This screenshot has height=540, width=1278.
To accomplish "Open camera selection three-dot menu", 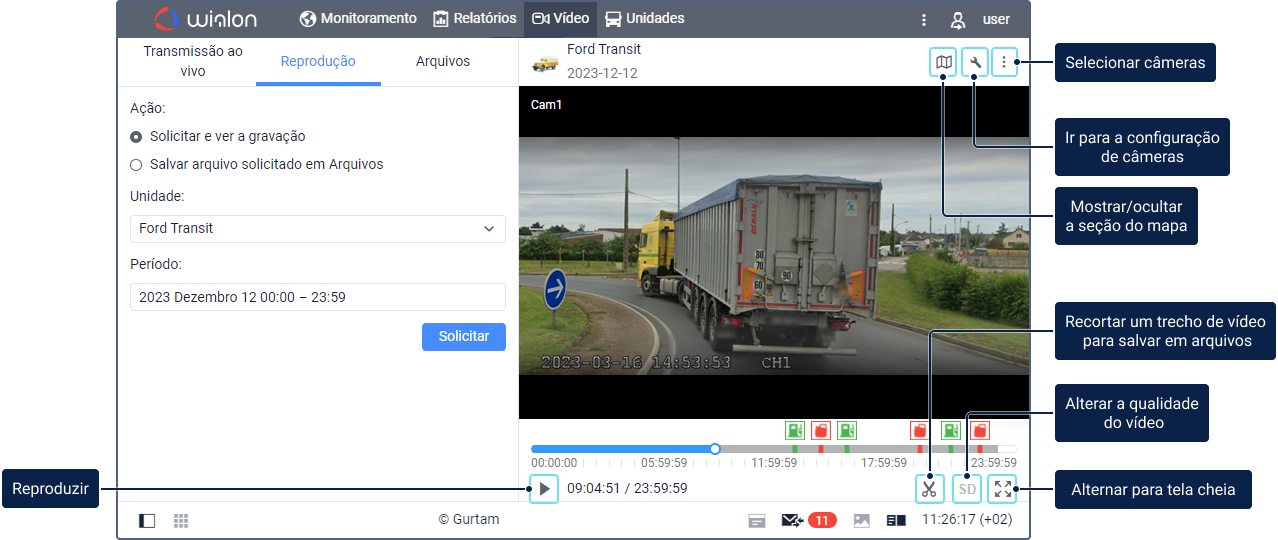I will click(1004, 63).
